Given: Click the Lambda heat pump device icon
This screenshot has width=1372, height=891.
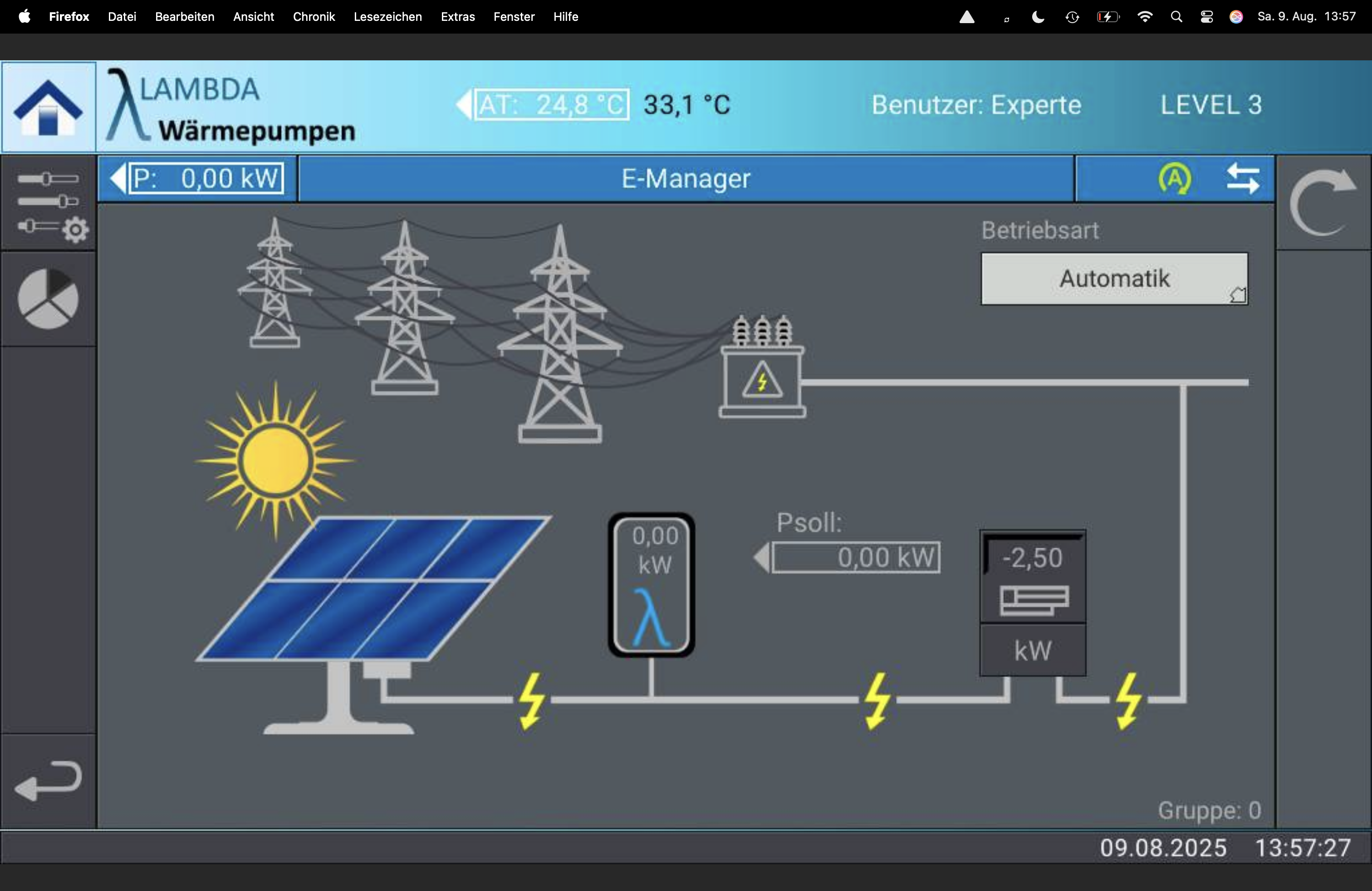Looking at the screenshot, I should pyautogui.click(x=652, y=585).
